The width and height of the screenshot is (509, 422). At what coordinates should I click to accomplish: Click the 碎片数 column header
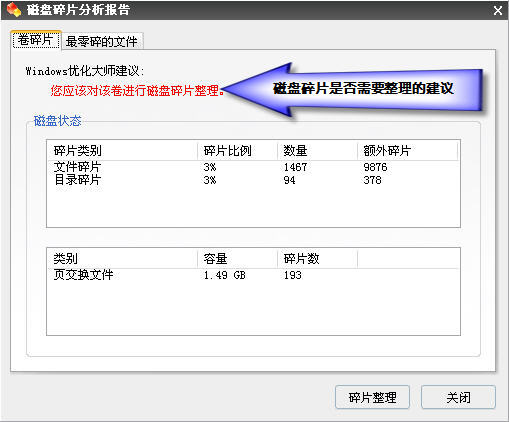(317, 258)
